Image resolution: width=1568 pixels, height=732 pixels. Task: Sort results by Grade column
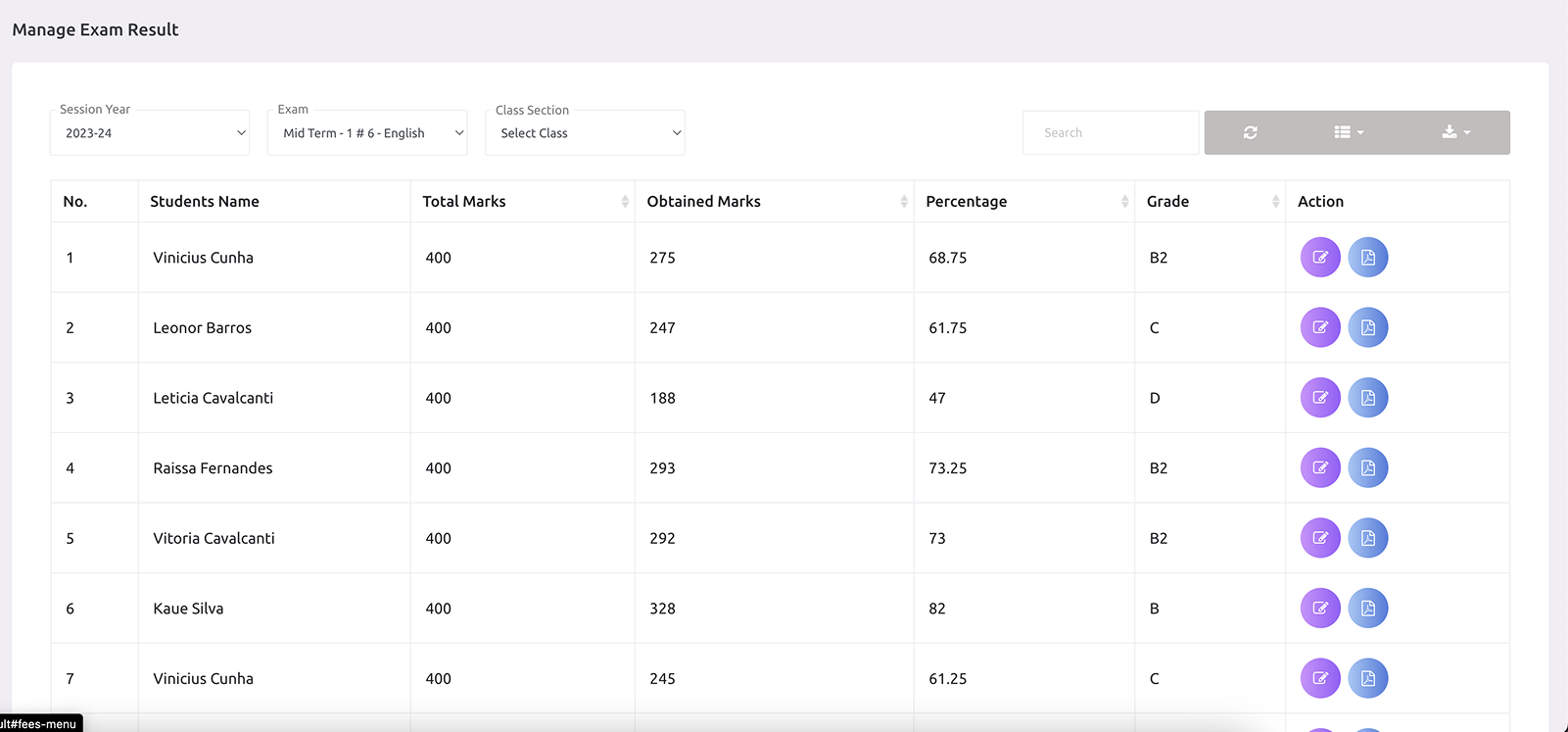click(1210, 202)
